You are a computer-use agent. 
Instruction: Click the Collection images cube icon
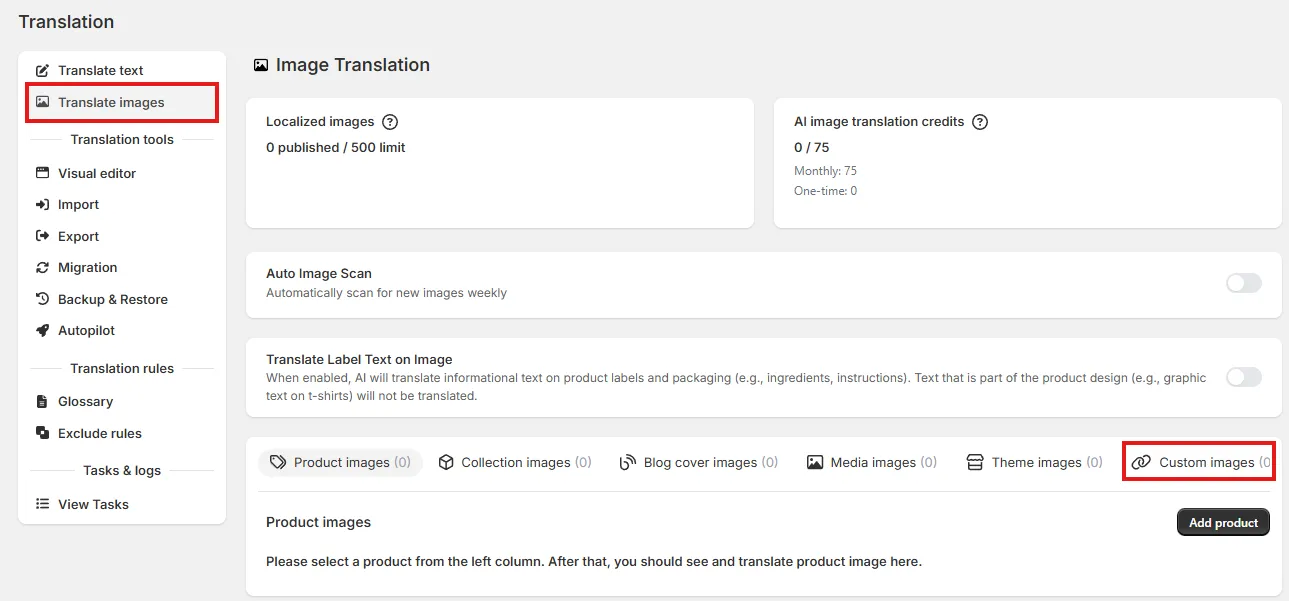click(x=446, y=462)
